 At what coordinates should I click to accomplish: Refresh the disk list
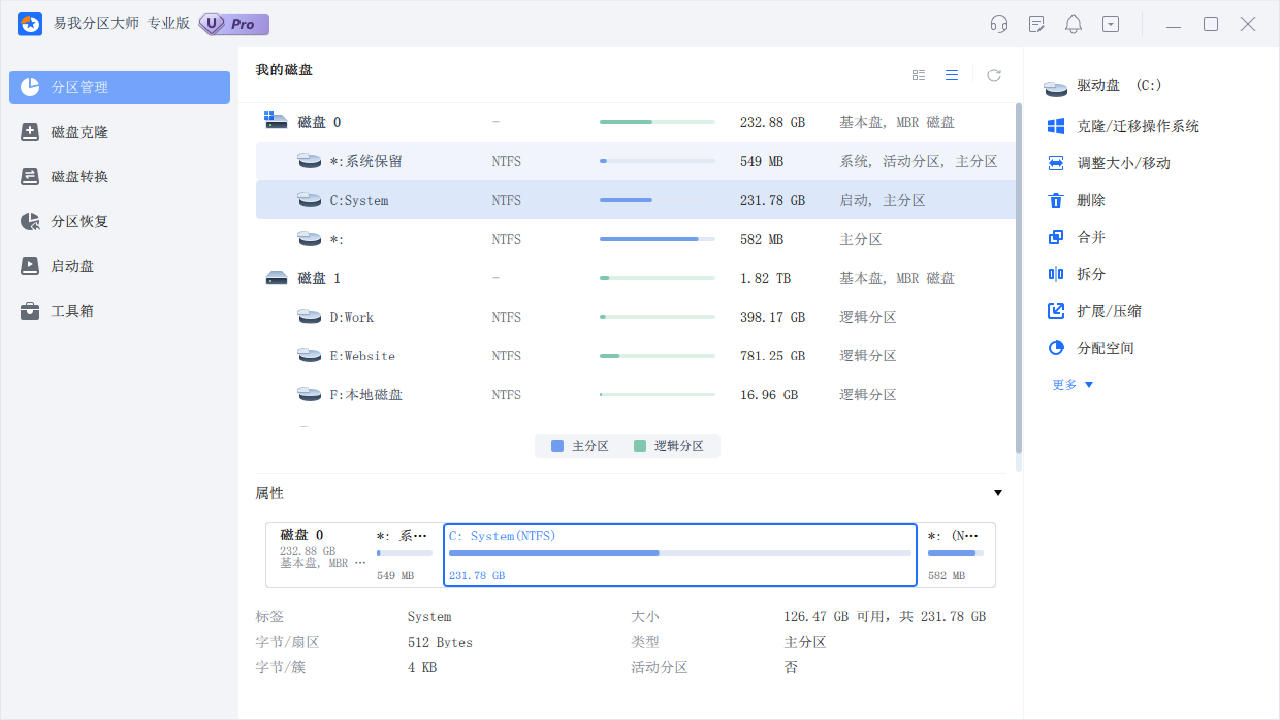coord(993,74)
